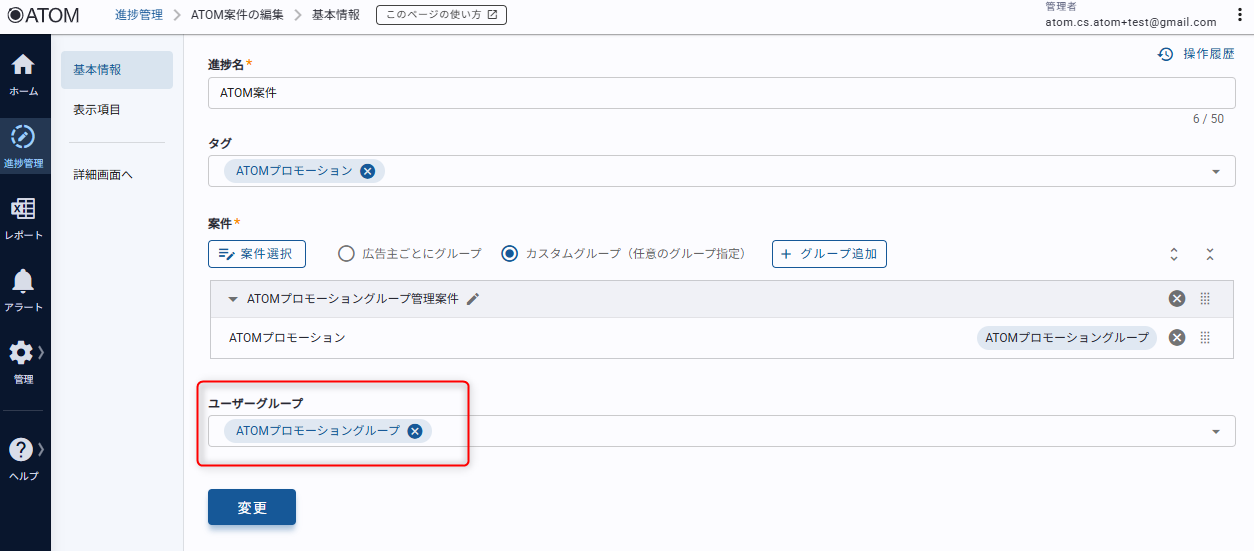Select 広告主ごとにグループ radio button

(x=346, y=254)
